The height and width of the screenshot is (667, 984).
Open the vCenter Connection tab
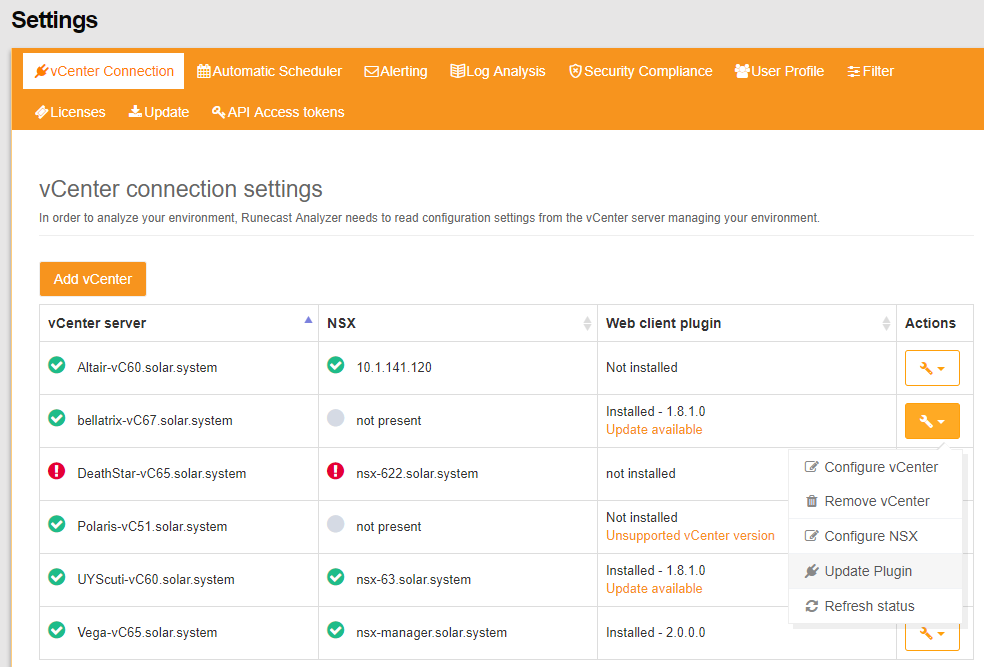(104, 71)
